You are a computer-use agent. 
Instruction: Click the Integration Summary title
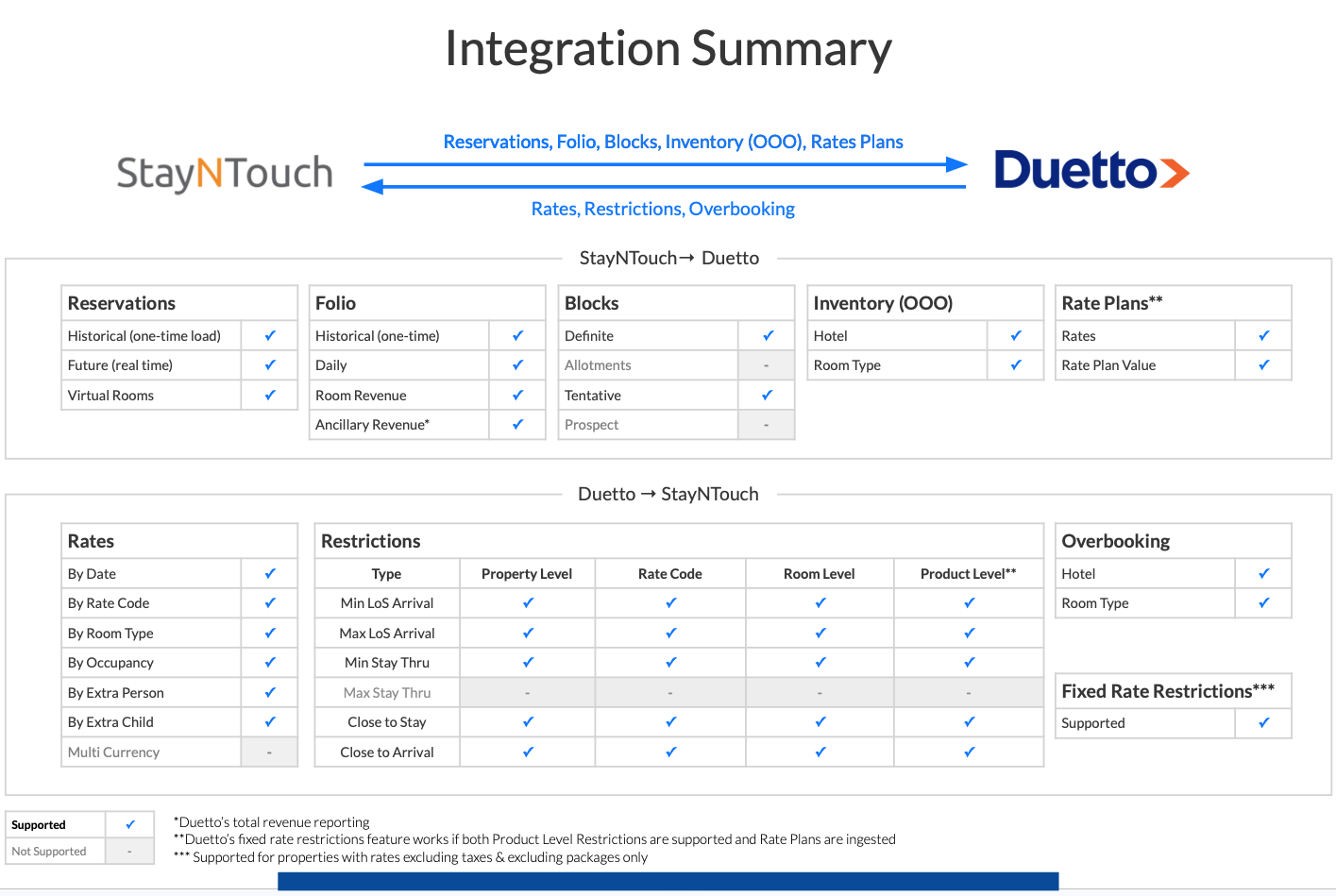click(668, 49)
